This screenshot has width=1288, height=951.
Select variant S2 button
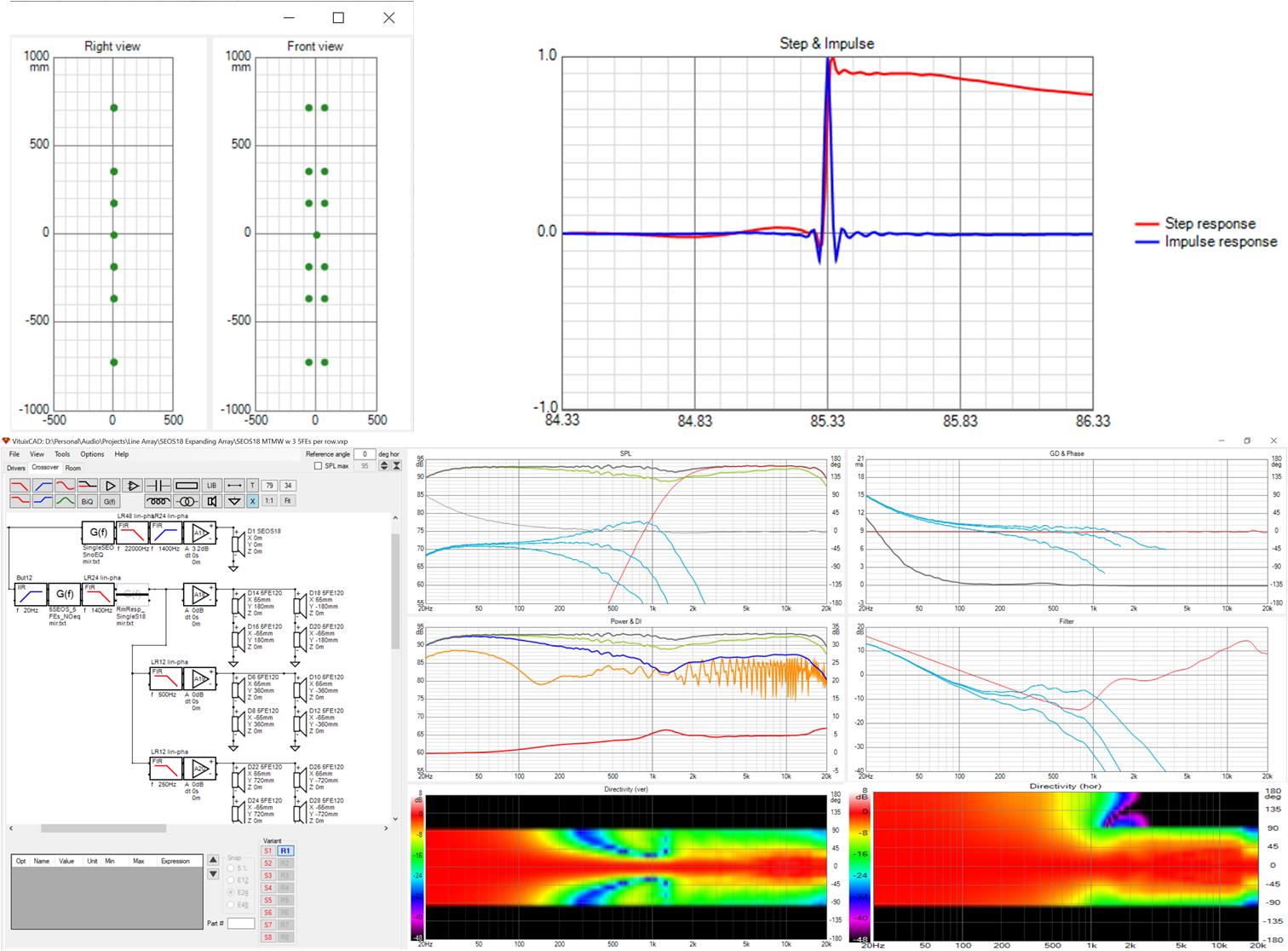267,863
